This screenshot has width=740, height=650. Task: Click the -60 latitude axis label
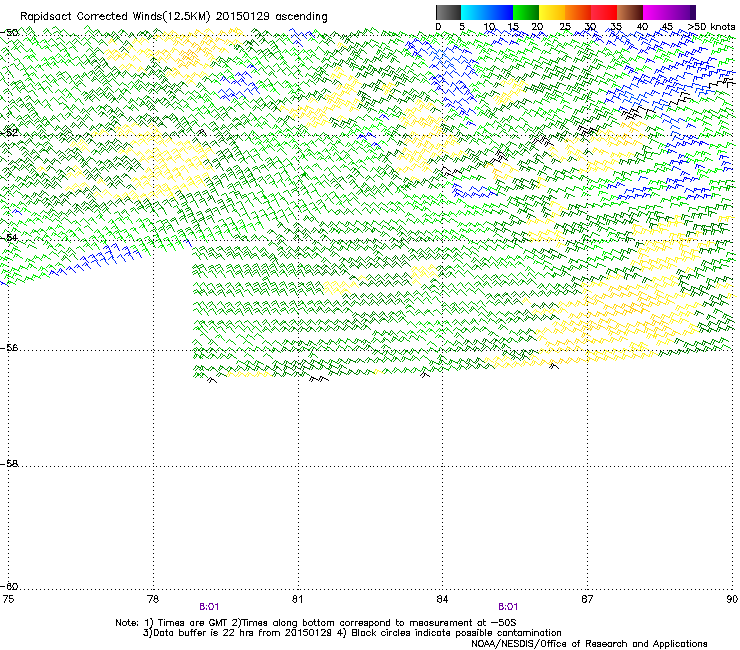pos(9,586)
